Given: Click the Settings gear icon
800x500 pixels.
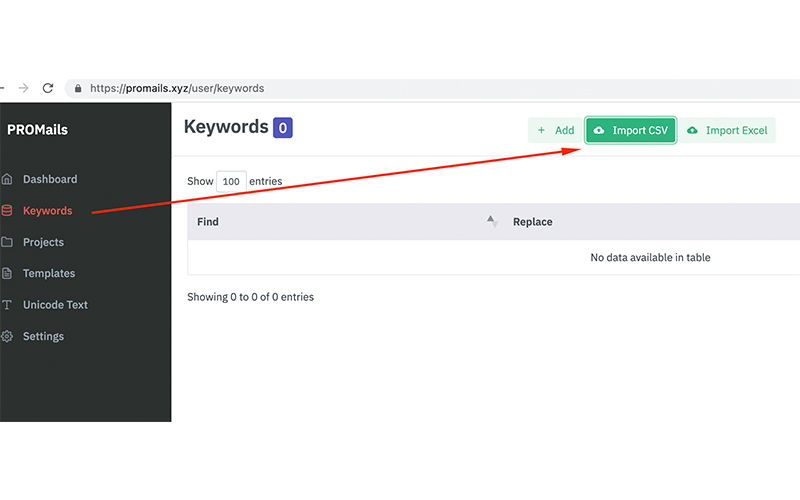Looking at the screenshot, I should [x=7, y=336].
